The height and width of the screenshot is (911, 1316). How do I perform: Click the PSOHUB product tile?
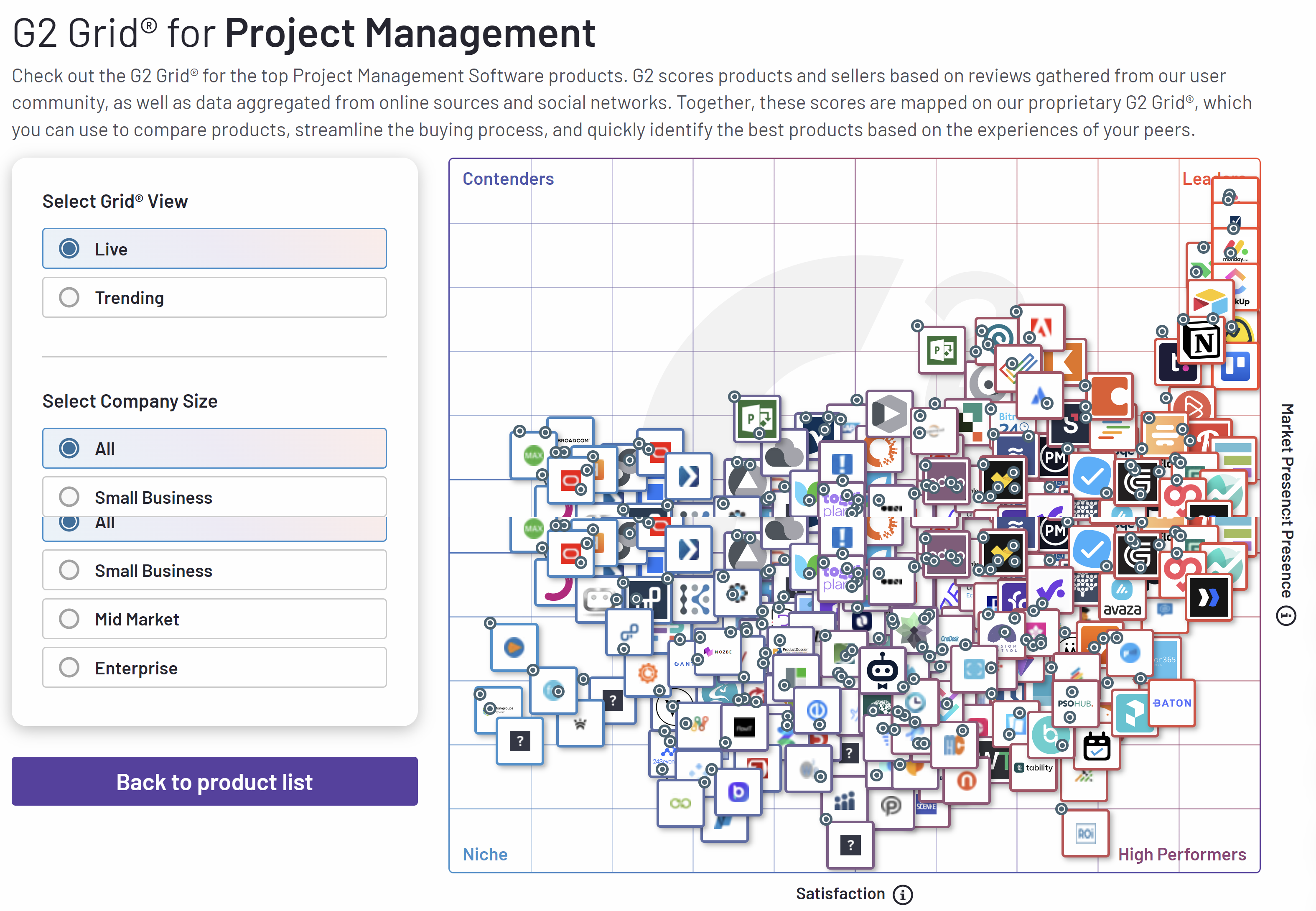pyautogui.click(x=1075, y=703)
